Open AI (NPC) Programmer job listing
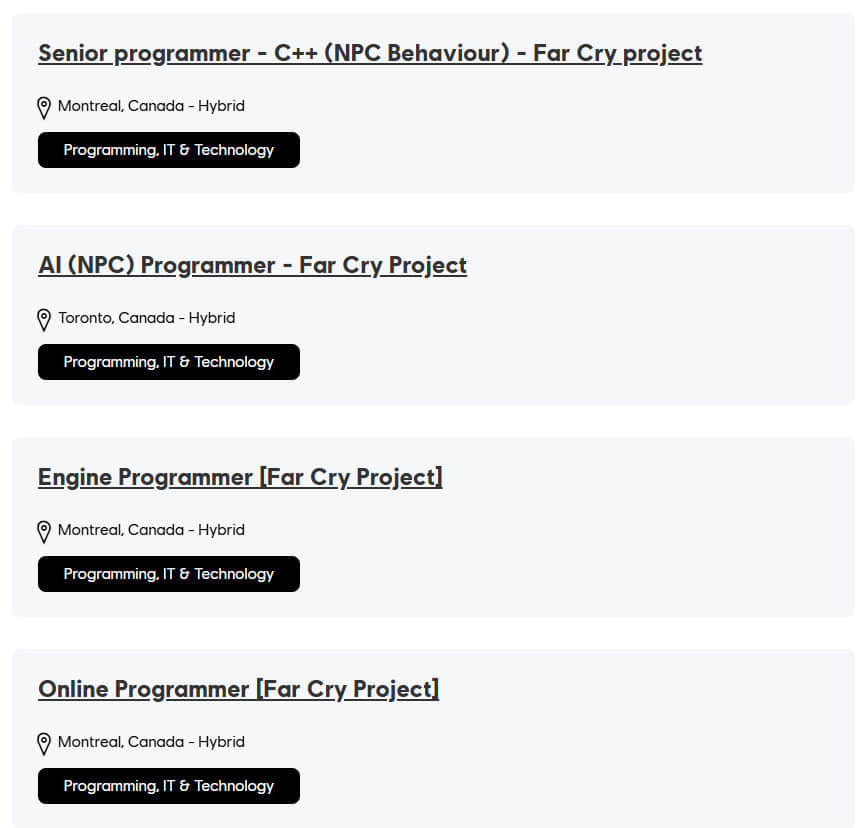Screen dimensions: 867x828 click(252, 265)
